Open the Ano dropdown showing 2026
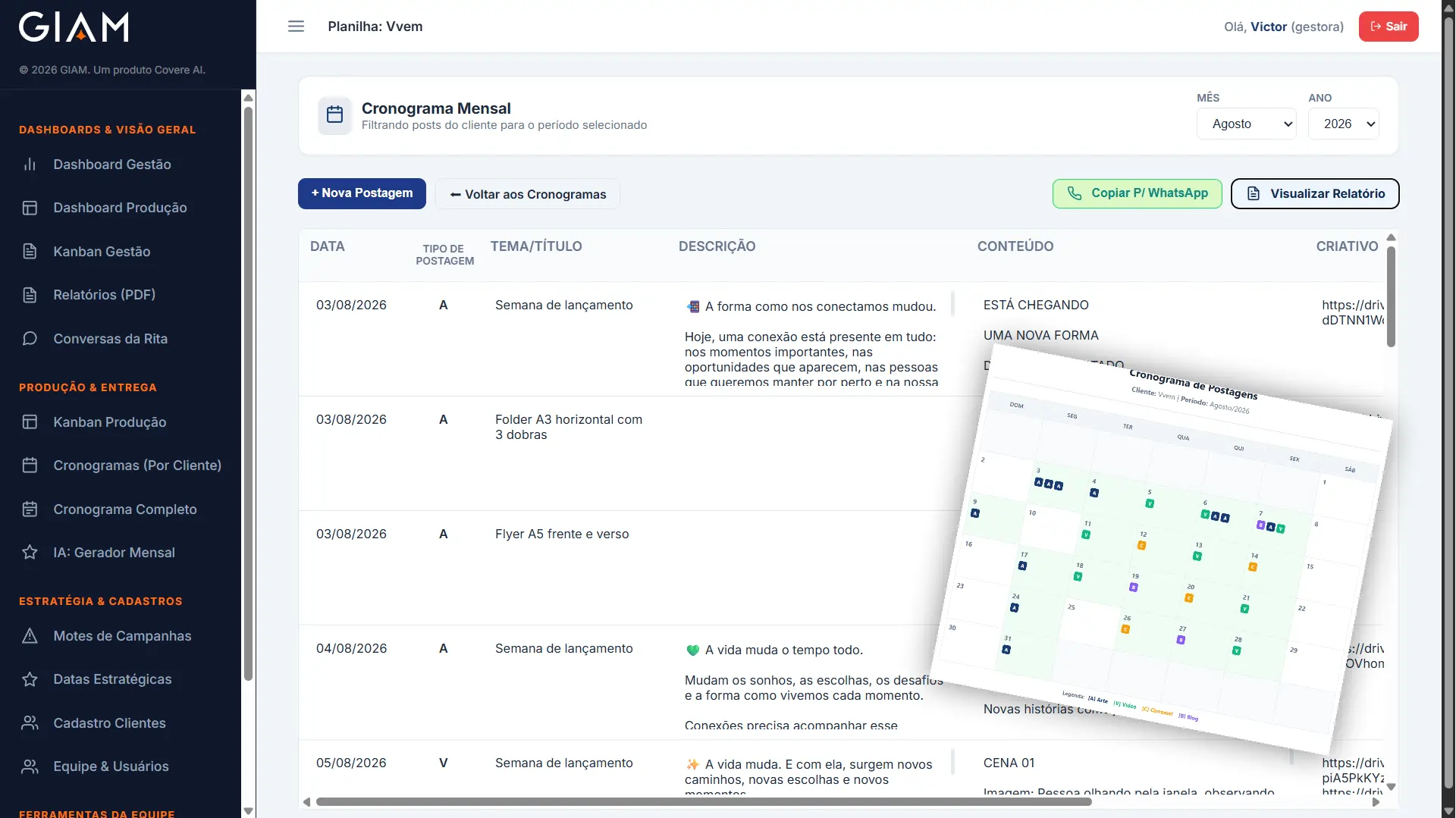 (1343, 124)
